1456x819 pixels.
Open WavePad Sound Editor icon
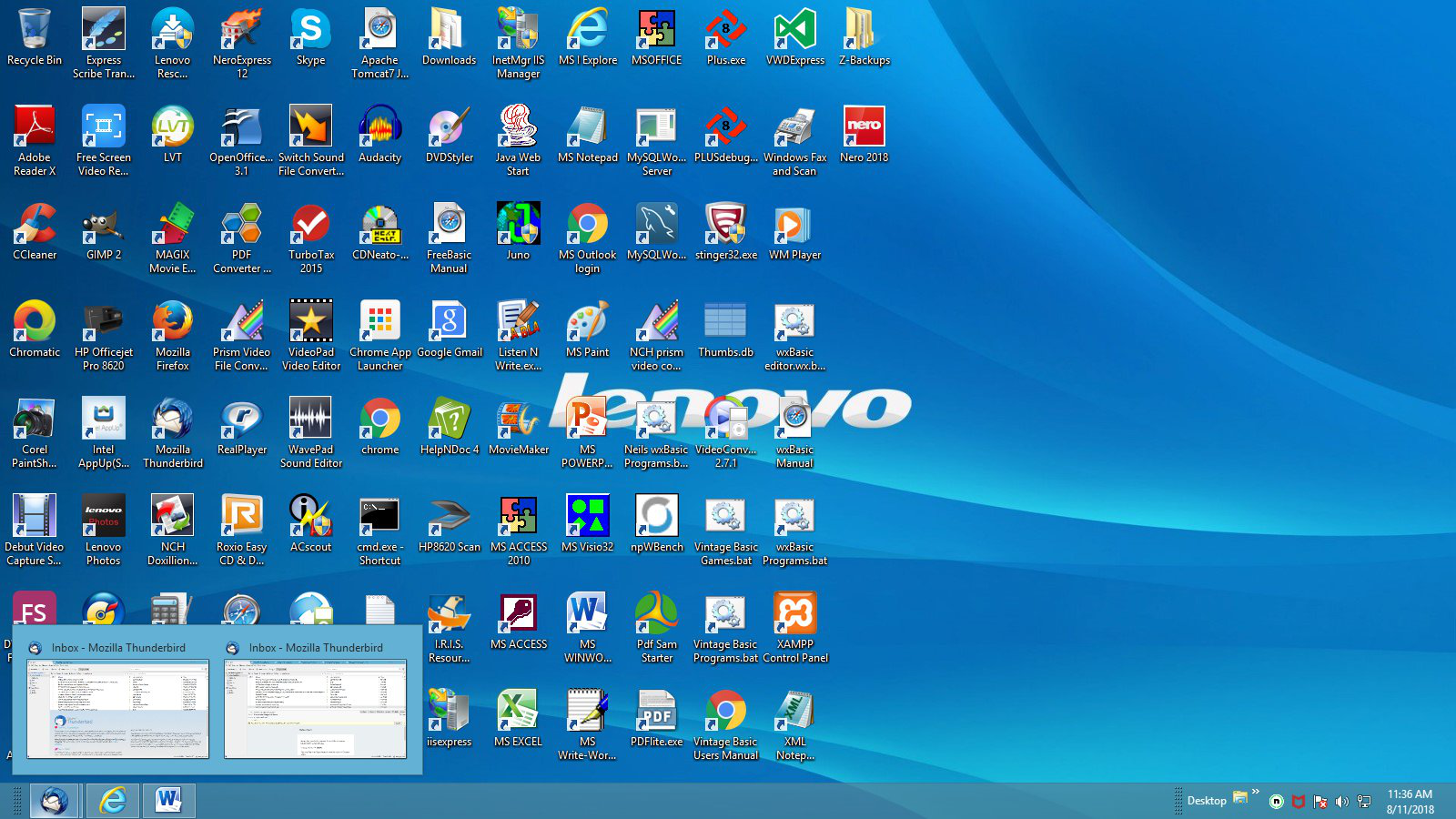point(311,433)
